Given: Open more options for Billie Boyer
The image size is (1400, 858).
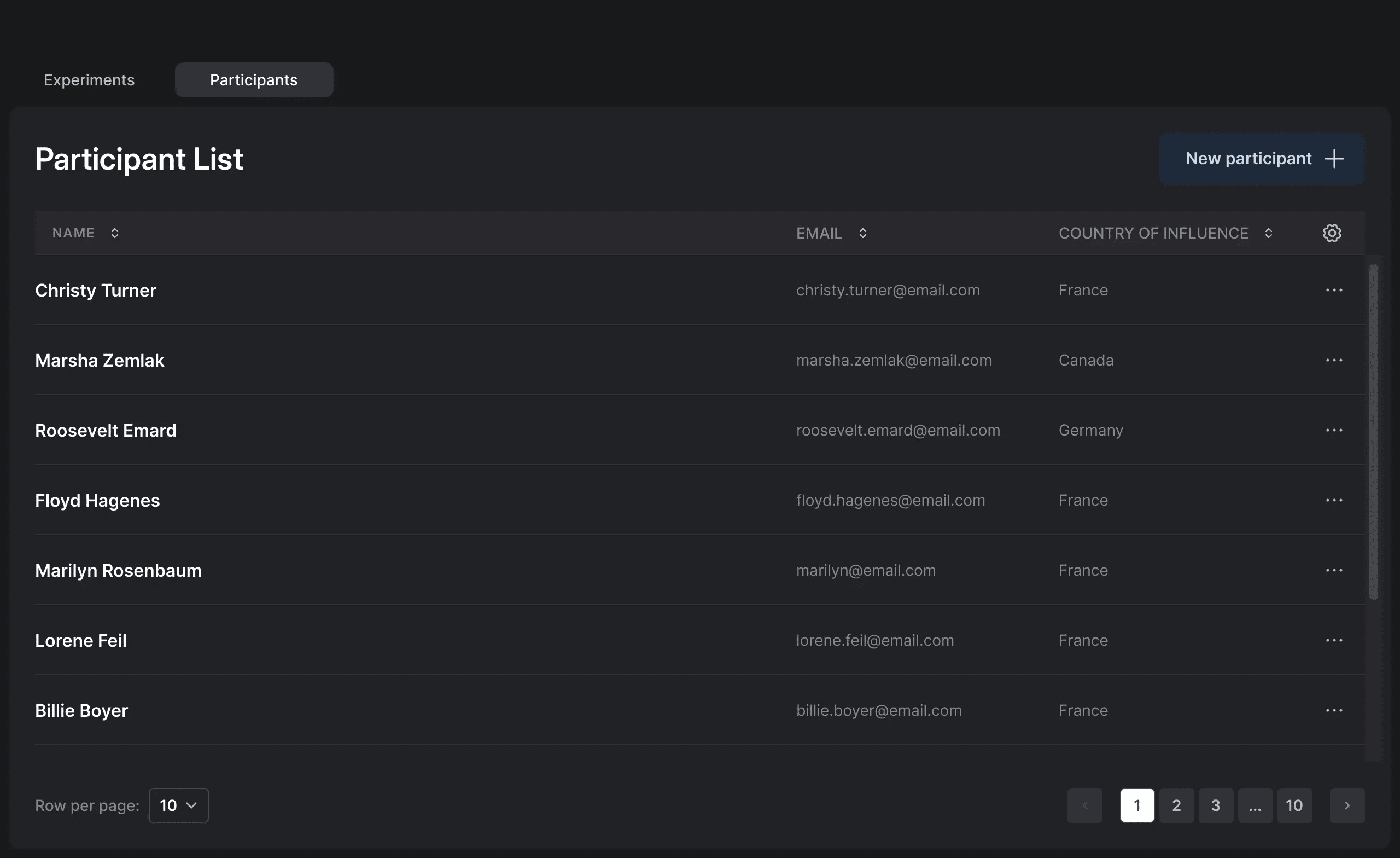Looking at the screenshot, I should point(1334,710).
